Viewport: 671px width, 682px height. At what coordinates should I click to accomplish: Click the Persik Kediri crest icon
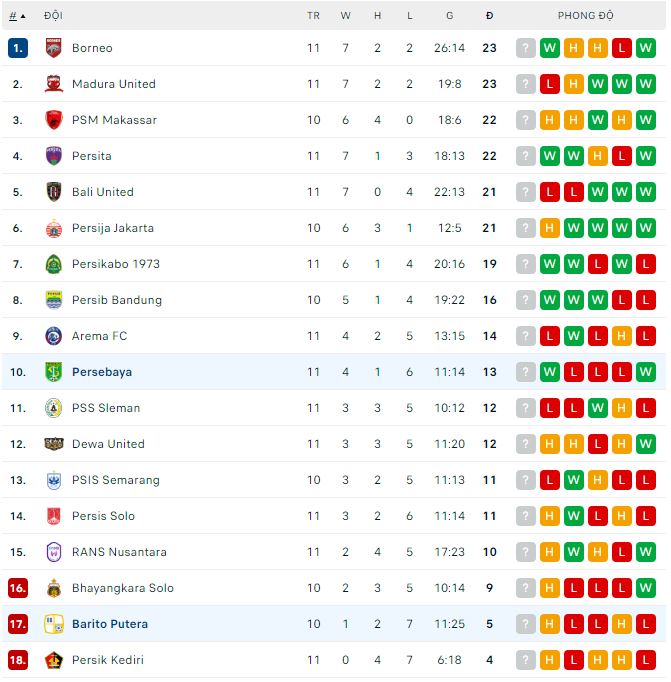tap(54, 660)
